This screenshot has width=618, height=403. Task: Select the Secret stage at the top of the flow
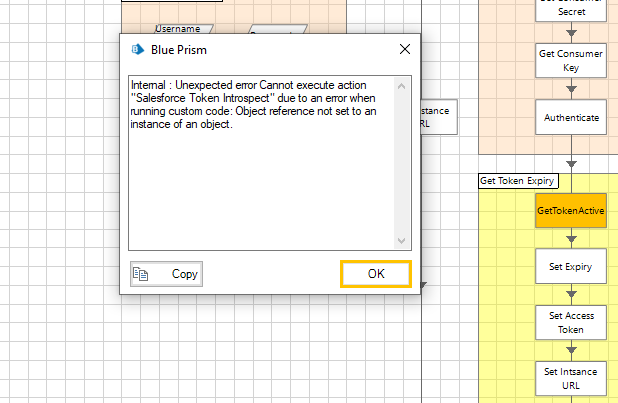click(x=571, y=11)
